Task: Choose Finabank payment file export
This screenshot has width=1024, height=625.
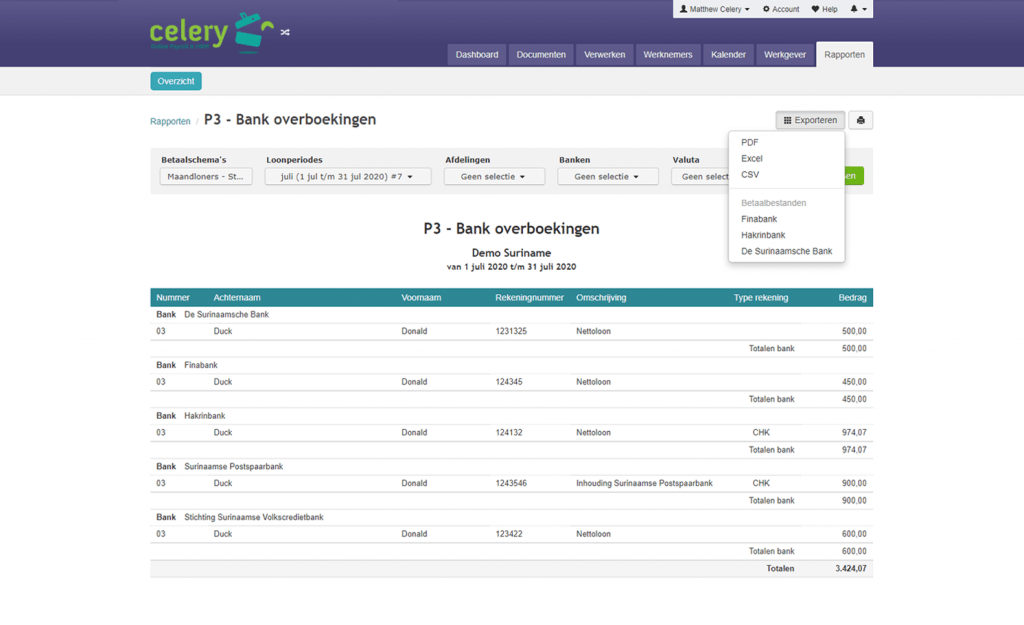Action: pyautogui.click(x=759, y=219)
